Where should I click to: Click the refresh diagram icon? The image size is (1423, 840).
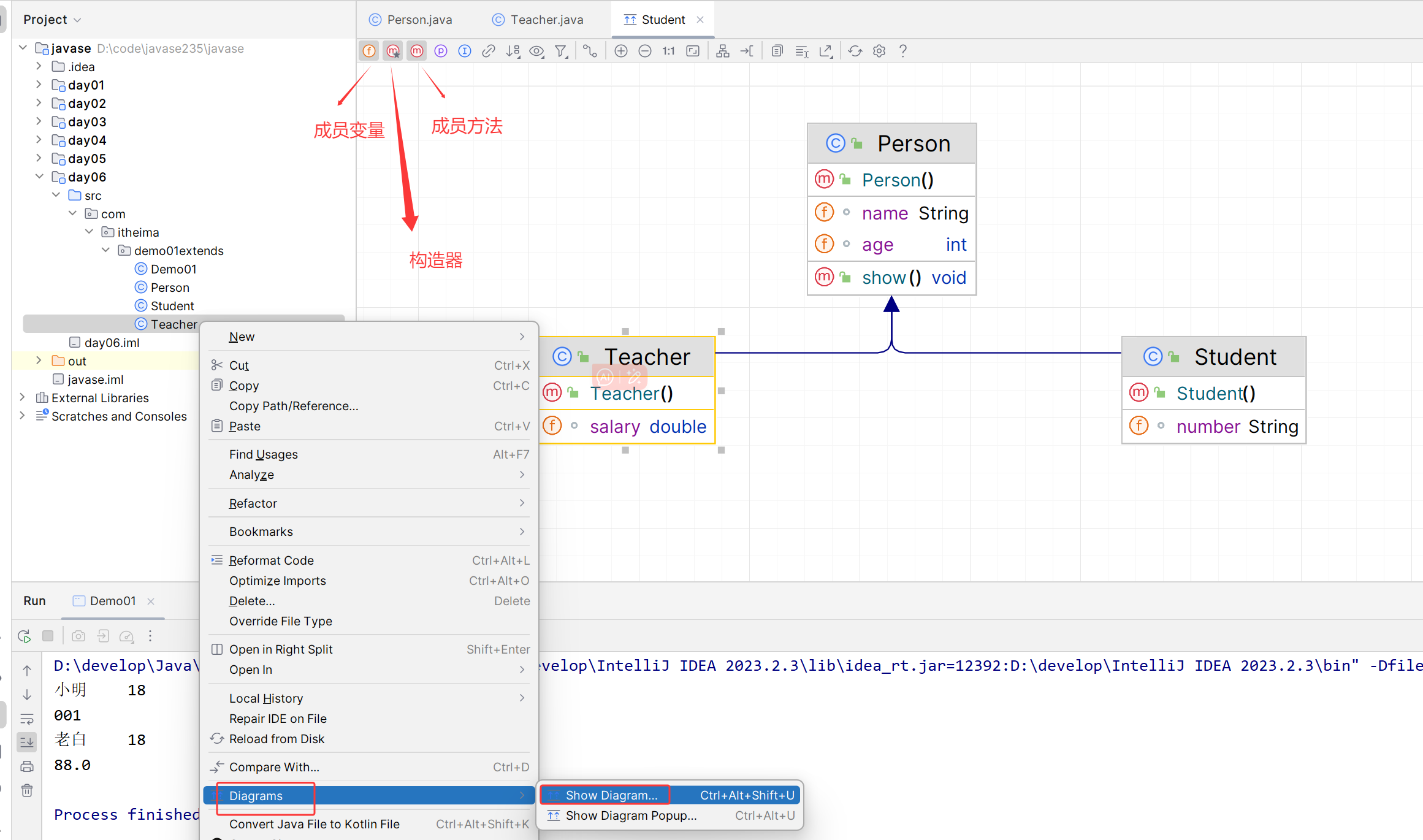coord(855,51)
